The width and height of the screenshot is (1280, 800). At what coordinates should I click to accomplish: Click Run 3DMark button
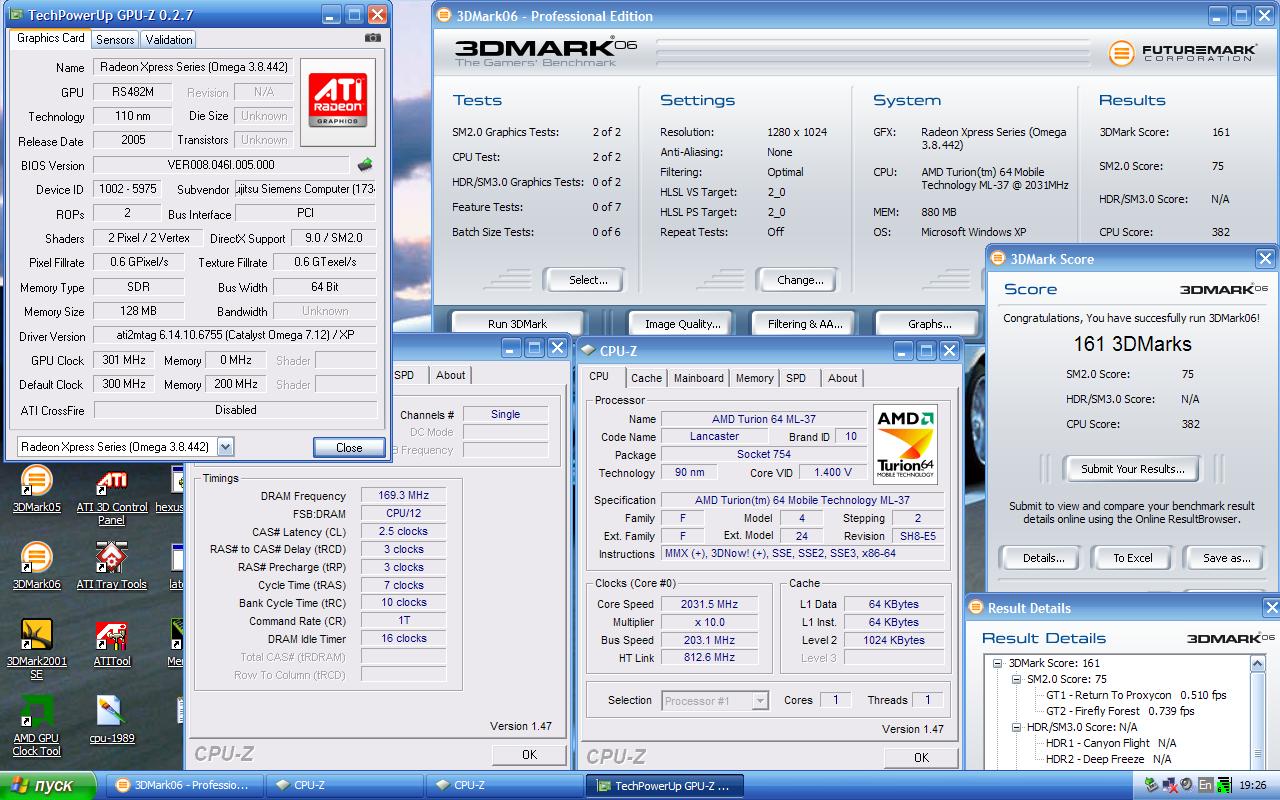click(517, 324)
